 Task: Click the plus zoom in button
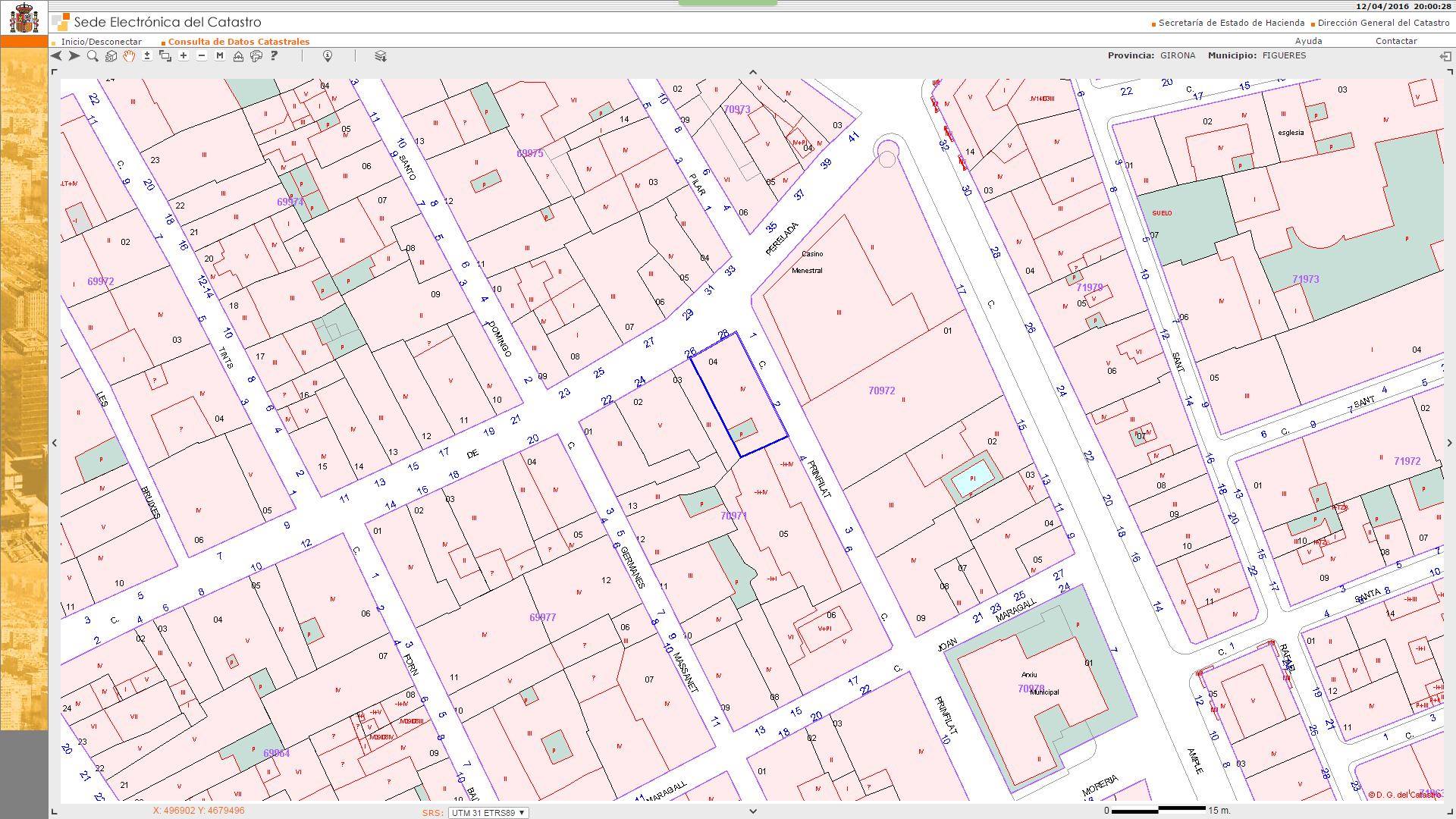[184, 56]
